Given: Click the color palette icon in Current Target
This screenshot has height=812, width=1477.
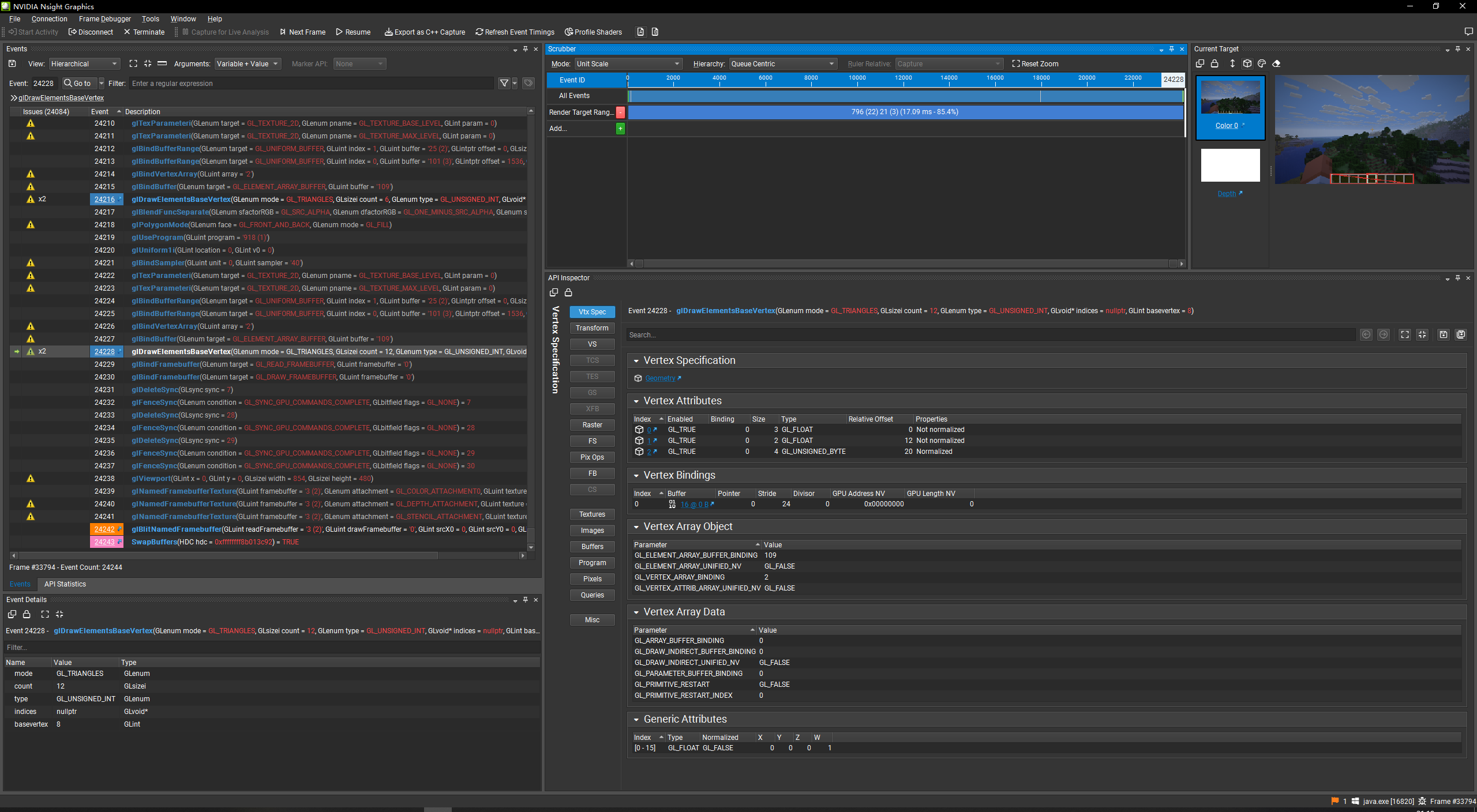Looking at the screenshot, I should click(x=1262, y=64).
